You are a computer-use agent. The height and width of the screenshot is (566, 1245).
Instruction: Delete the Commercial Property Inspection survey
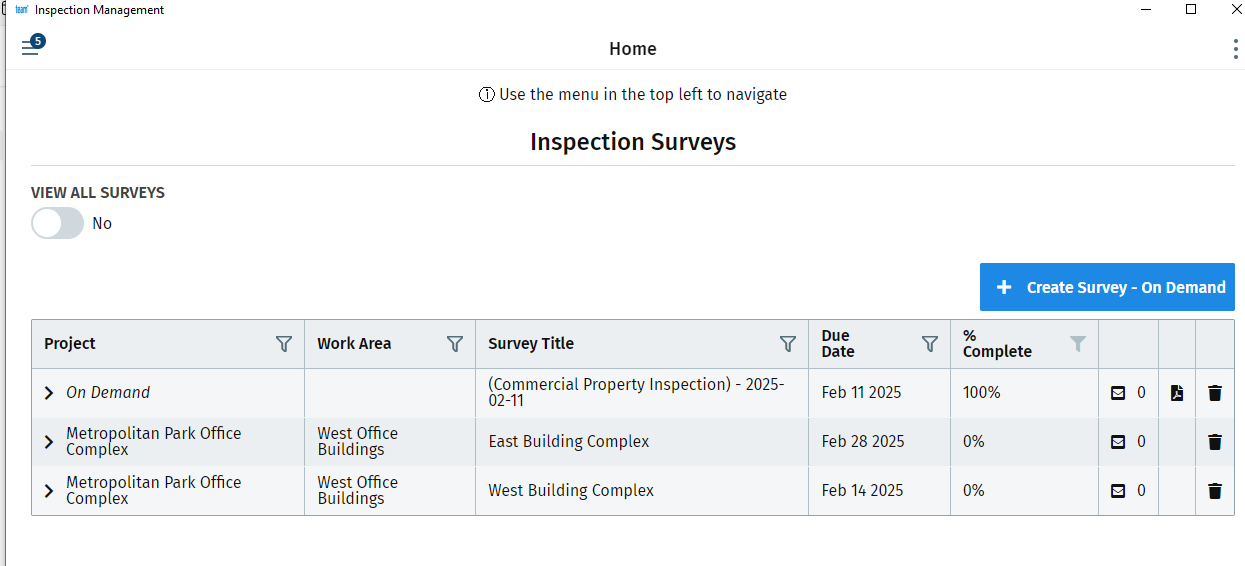[1215, 393]
